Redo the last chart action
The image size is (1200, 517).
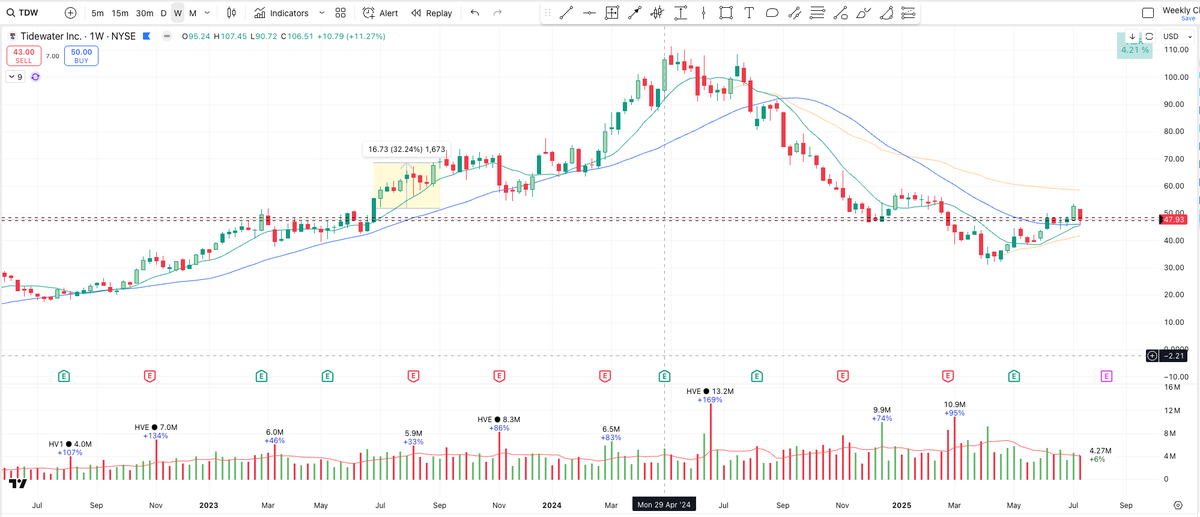click(498, 13)
